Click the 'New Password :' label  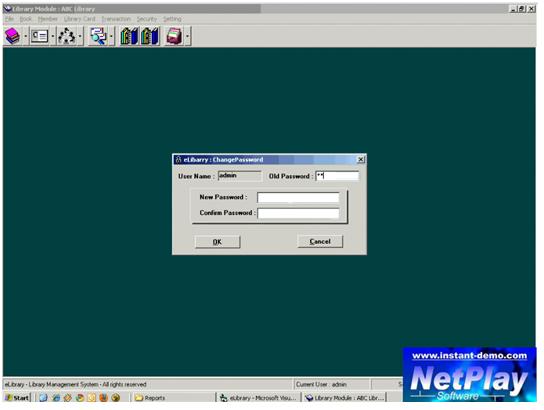tap(223, 197)
